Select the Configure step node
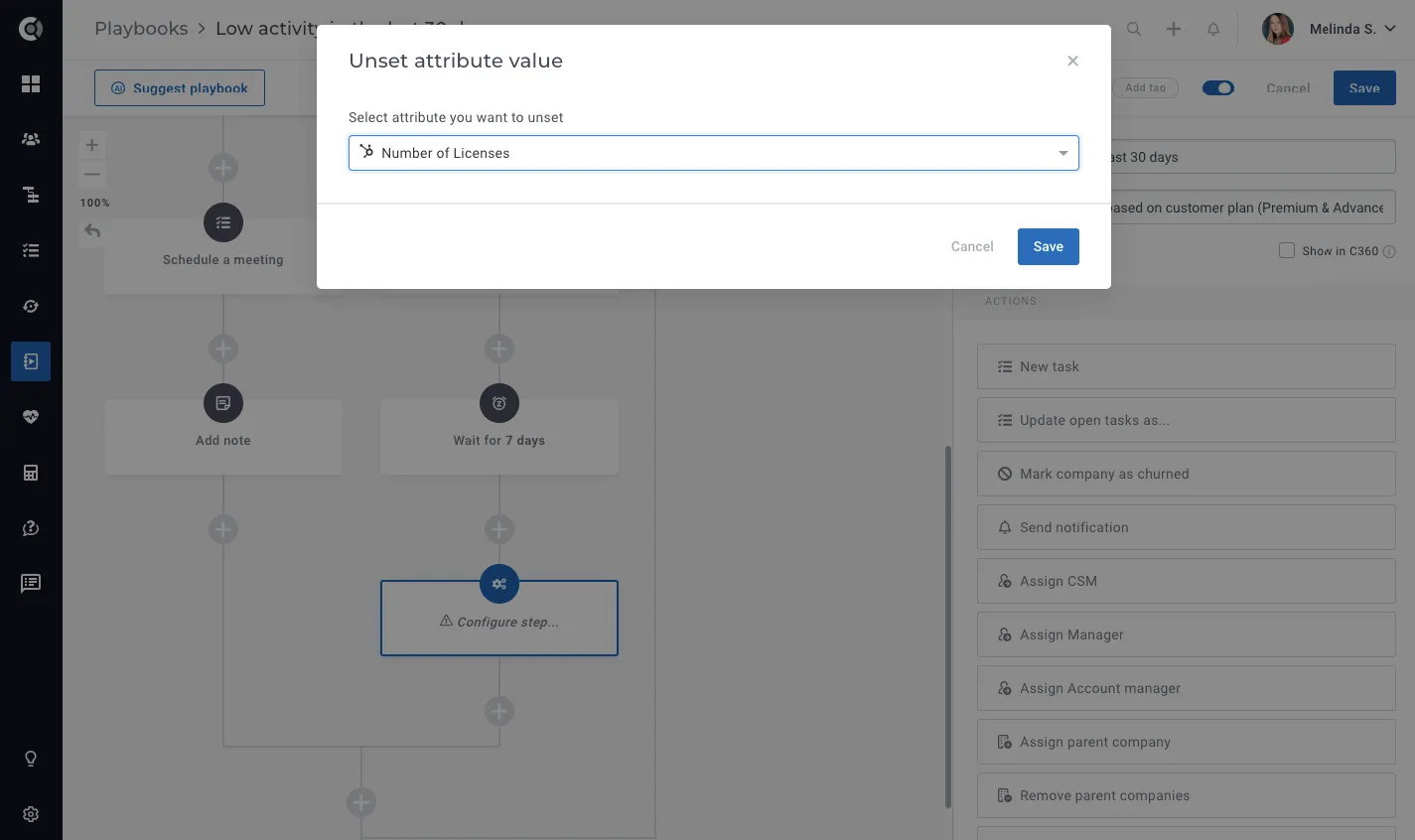 (499, 618)
